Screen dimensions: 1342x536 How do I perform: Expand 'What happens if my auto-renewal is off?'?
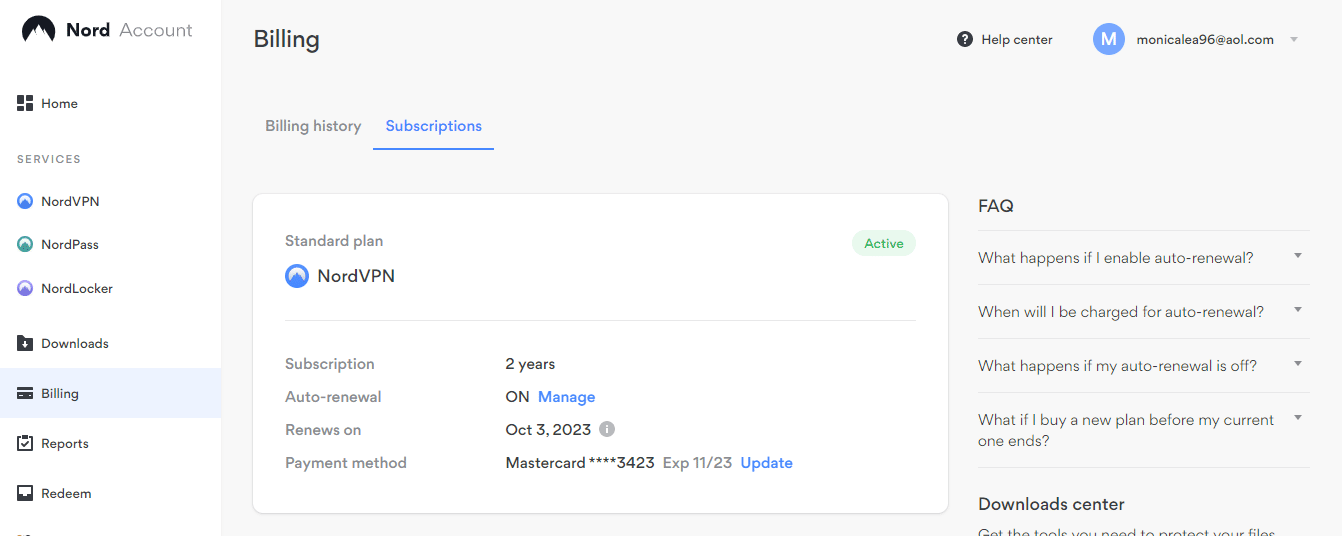(1298, 364)
